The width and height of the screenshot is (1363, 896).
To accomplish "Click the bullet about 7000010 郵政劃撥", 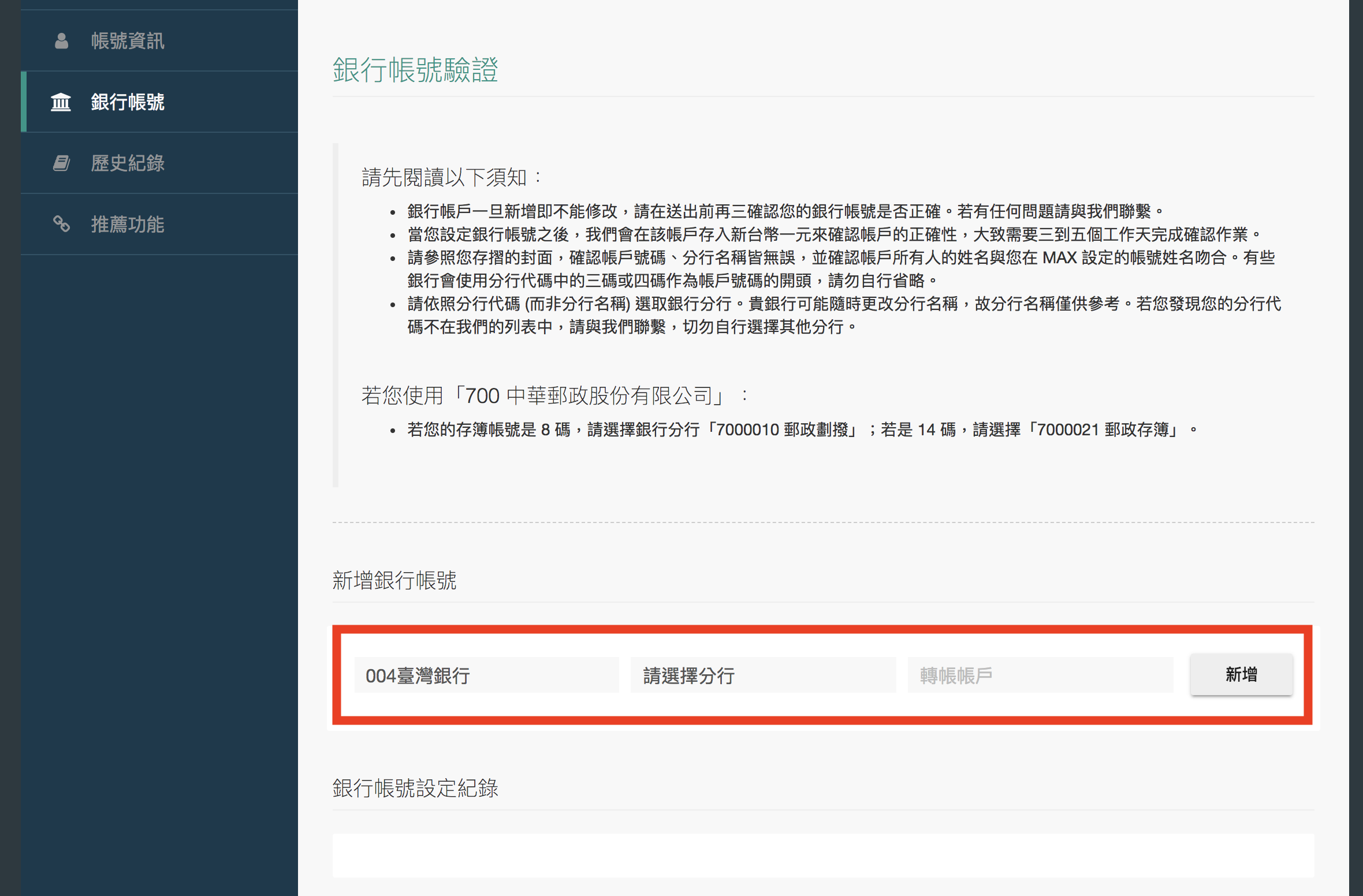I will pos(802,430).
